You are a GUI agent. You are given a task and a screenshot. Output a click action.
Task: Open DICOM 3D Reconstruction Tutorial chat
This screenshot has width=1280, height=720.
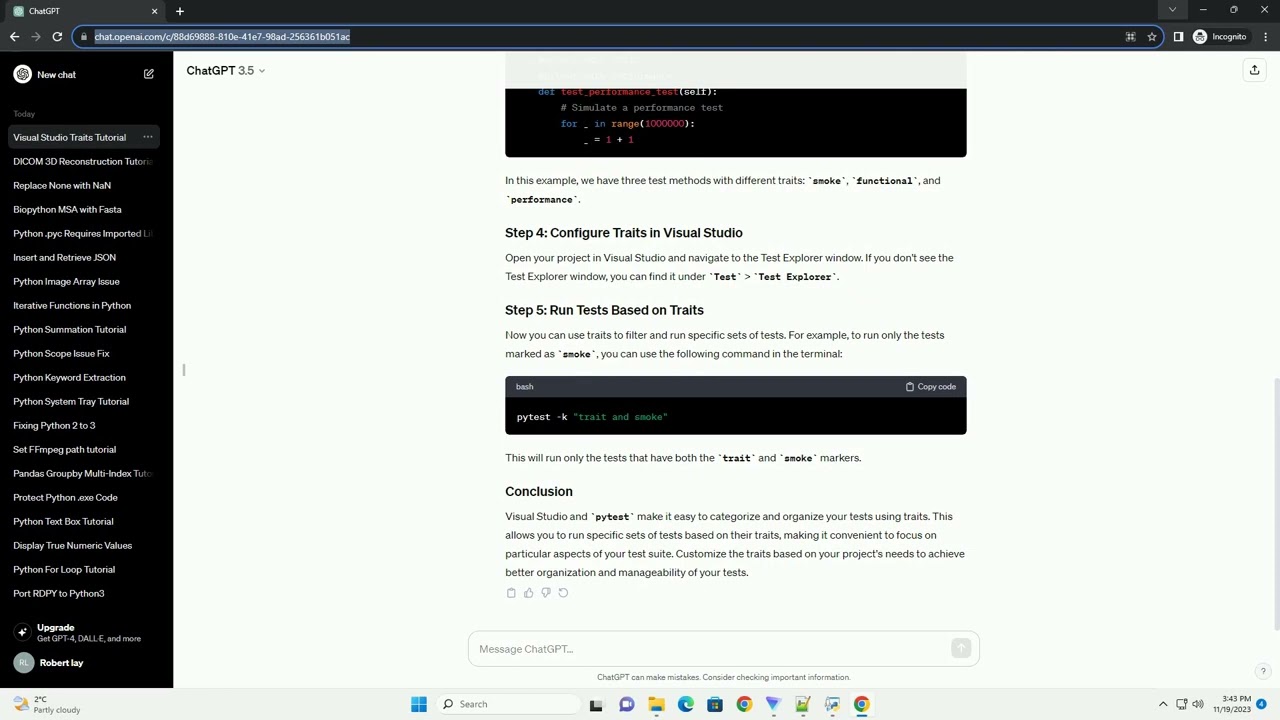[x=82, y=161]
